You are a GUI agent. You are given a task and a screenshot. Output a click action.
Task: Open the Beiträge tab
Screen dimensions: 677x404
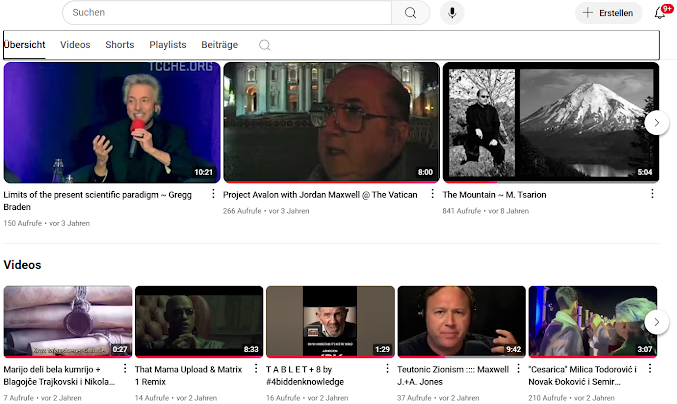pyautogui.click(x=219, y=45)
